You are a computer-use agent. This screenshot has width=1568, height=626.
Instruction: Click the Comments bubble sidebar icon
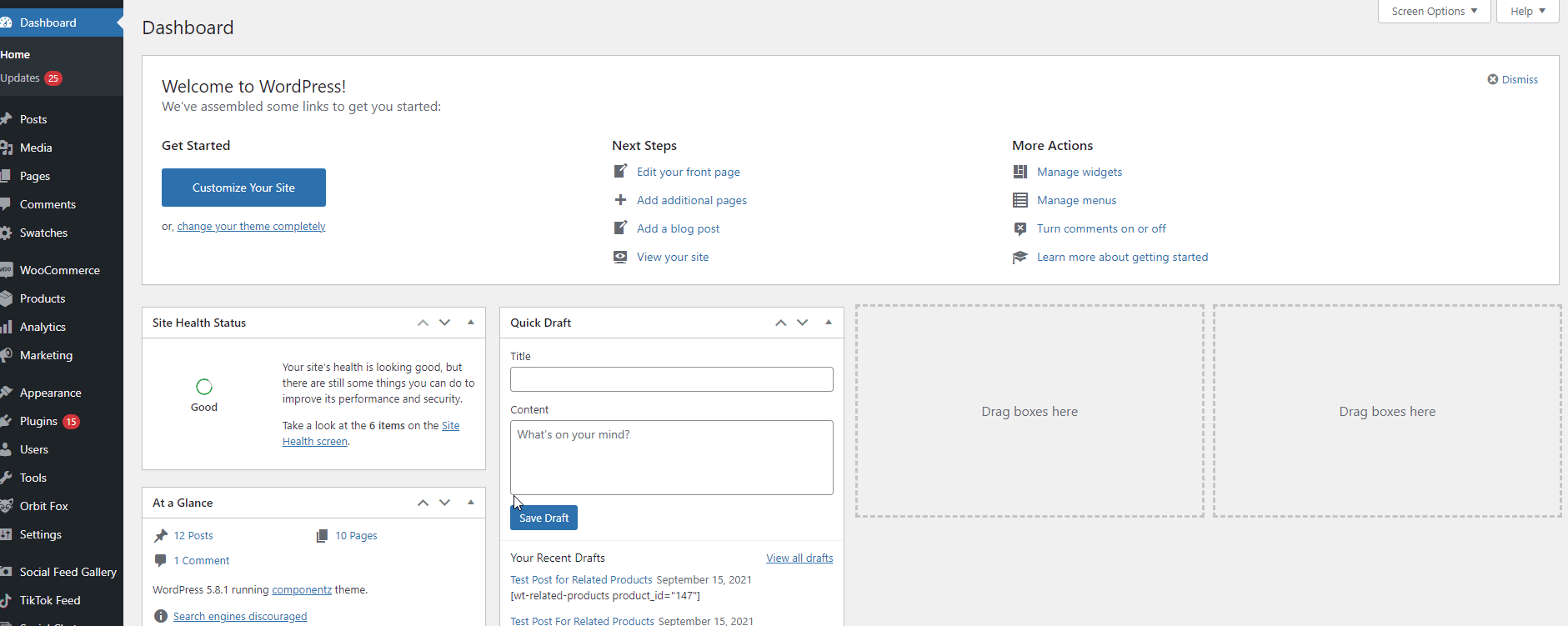click(x=6, y=204)
